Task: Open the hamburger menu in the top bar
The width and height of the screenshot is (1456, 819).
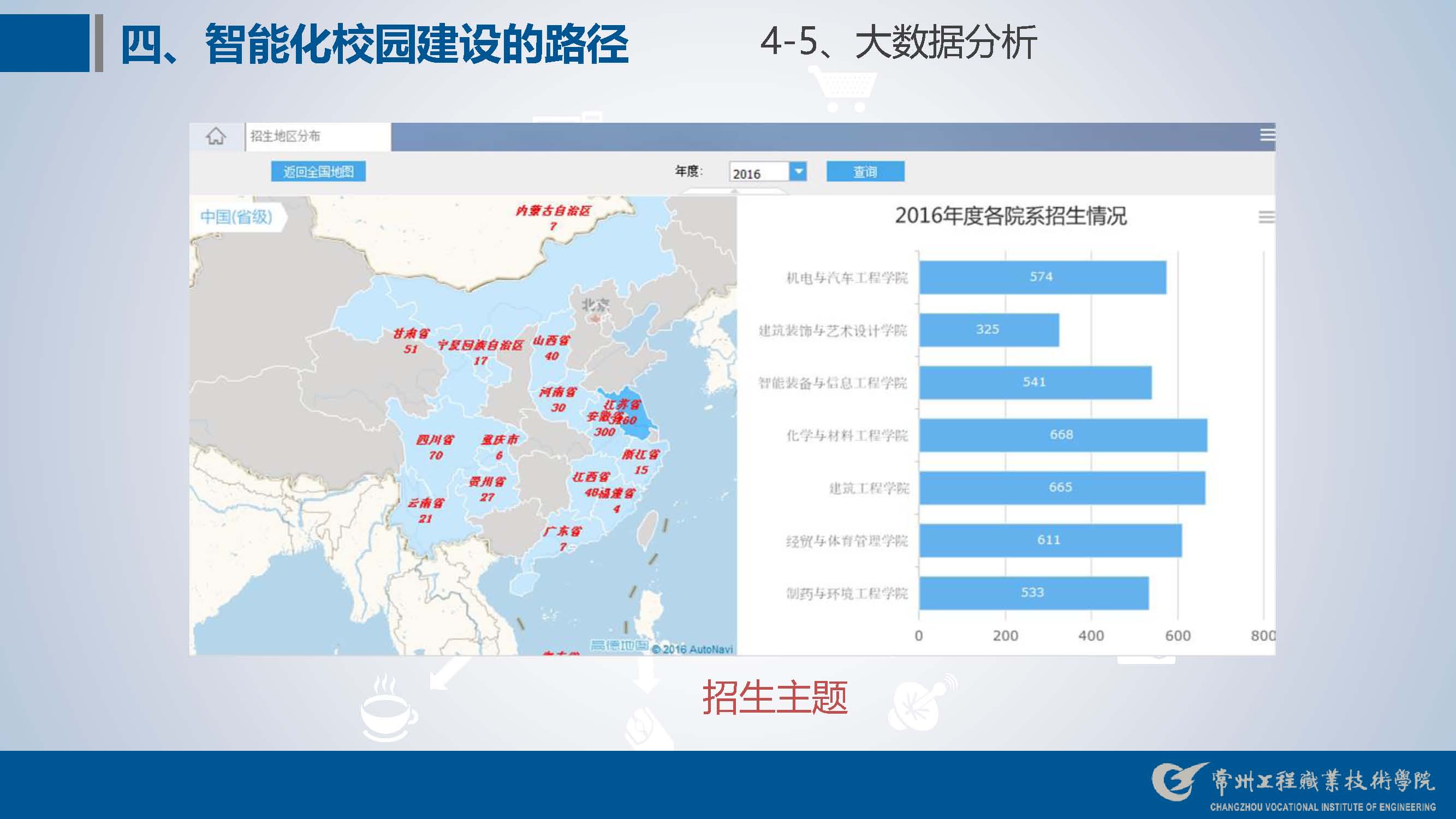Action: 1267,135
